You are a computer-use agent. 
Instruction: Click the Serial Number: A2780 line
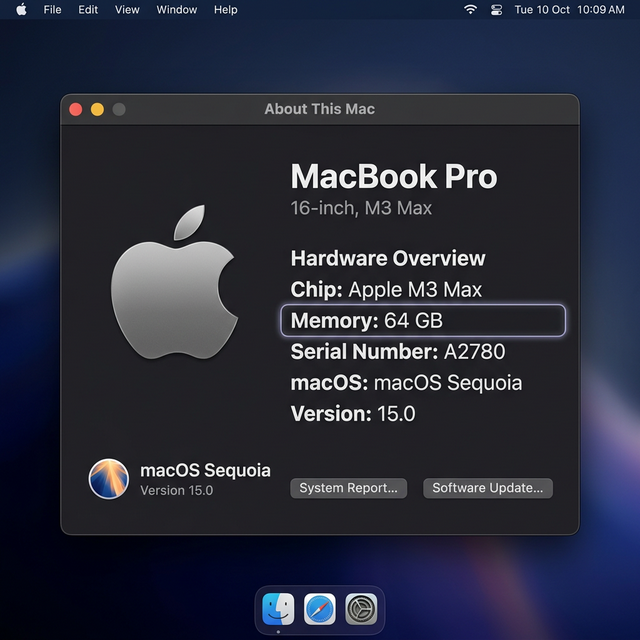(x=398, y=352)
